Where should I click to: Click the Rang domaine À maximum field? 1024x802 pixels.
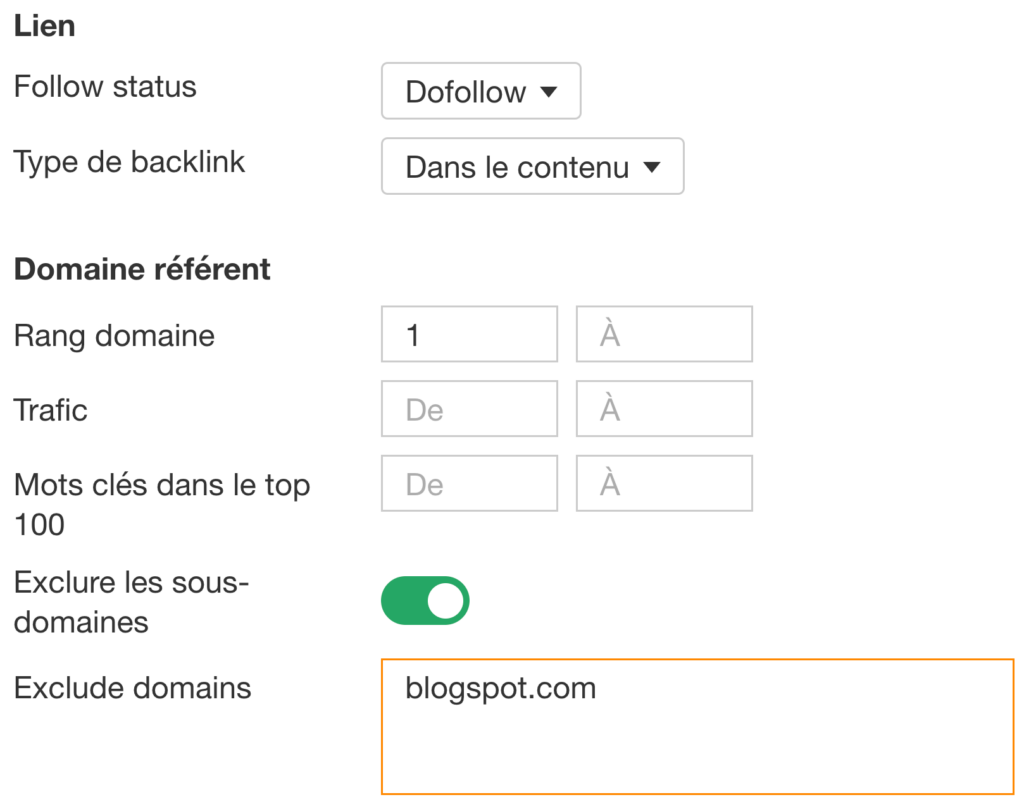tap(664, 334)
